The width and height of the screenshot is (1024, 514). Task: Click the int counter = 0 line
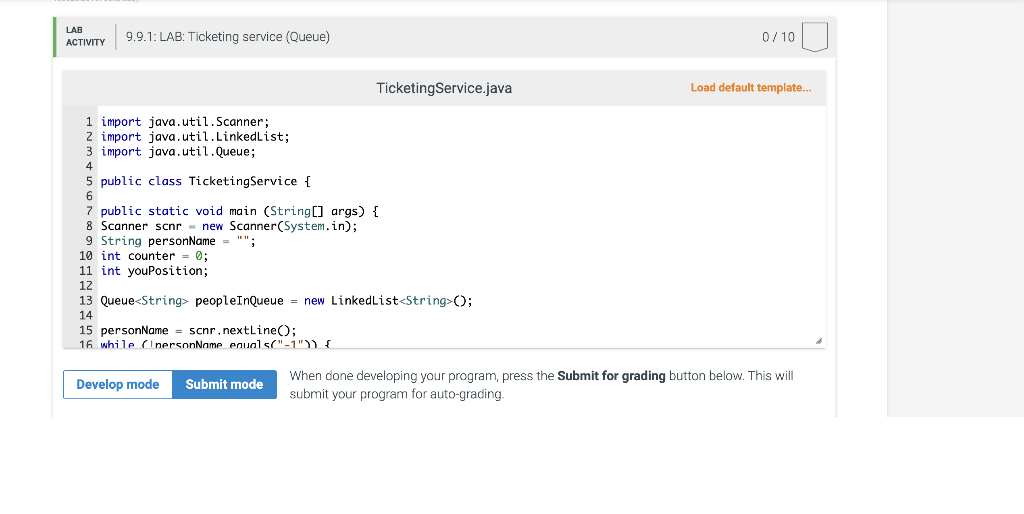[x=154, y=256]
